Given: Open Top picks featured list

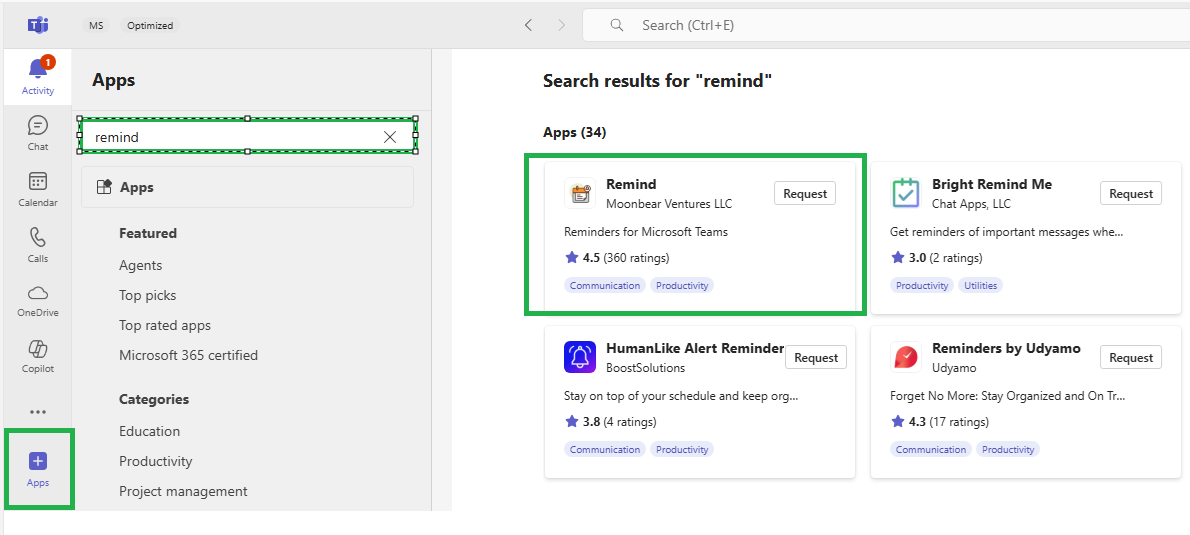Looking at the screenshot, I should coord(147,295).
